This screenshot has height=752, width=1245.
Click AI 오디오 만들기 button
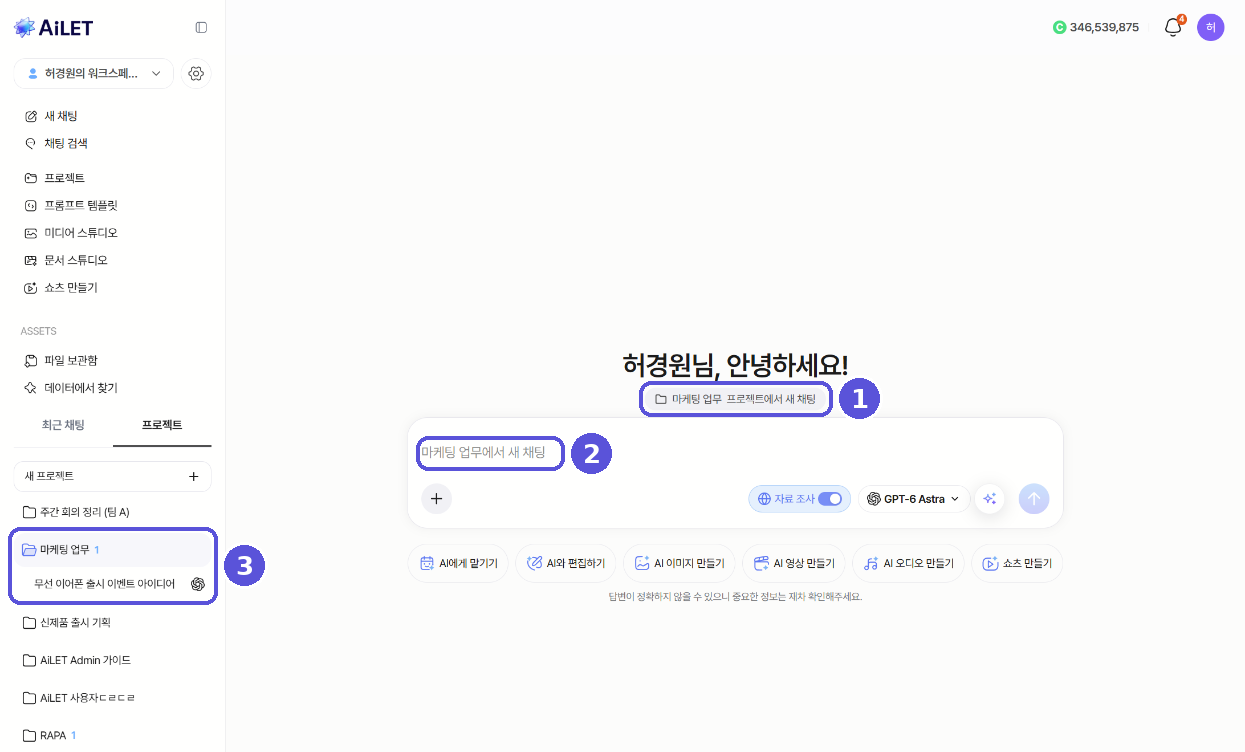[x=908, y=563]
